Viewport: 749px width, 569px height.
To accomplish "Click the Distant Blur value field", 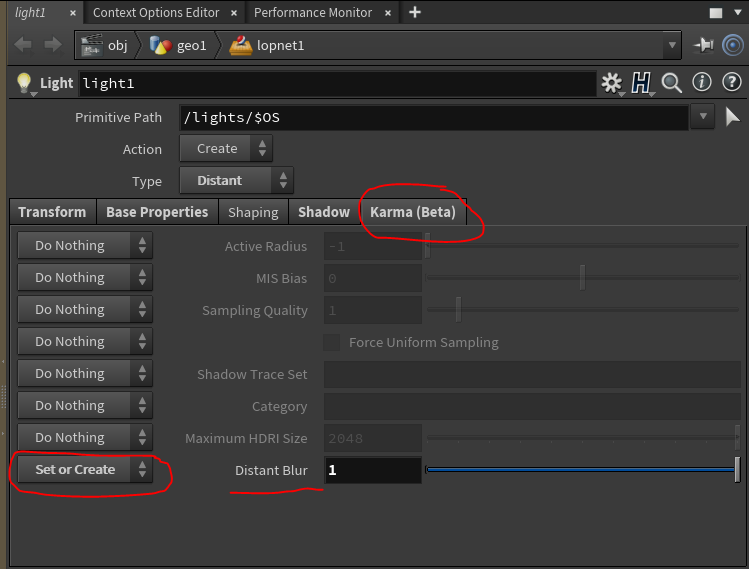I will tap(372, 470).
